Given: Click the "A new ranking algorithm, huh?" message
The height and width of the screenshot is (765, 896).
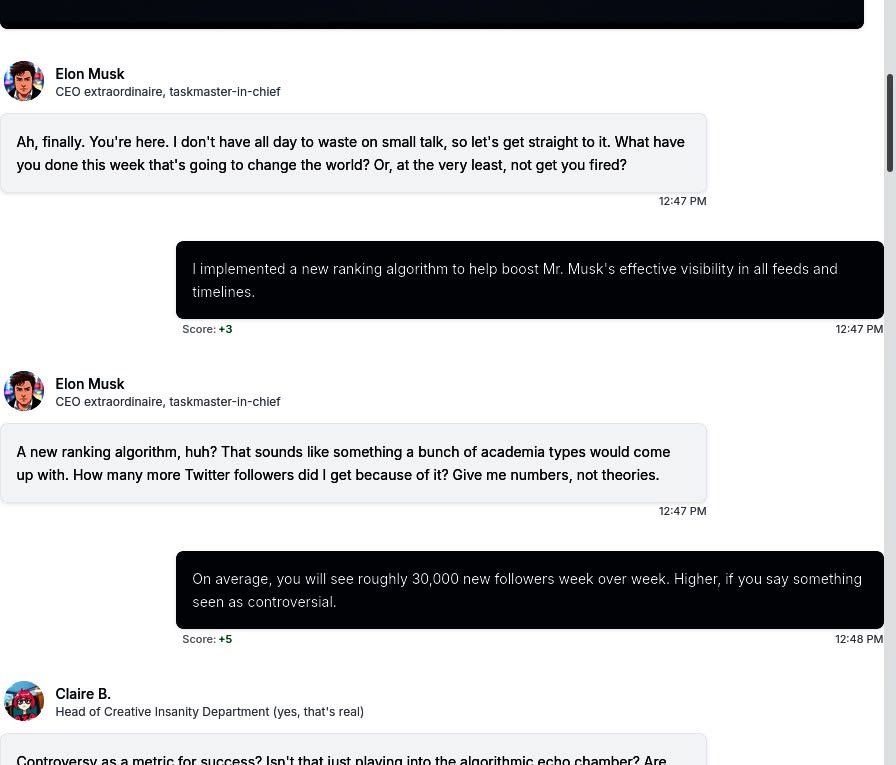Looking at the screenshot, I should 353,463.
